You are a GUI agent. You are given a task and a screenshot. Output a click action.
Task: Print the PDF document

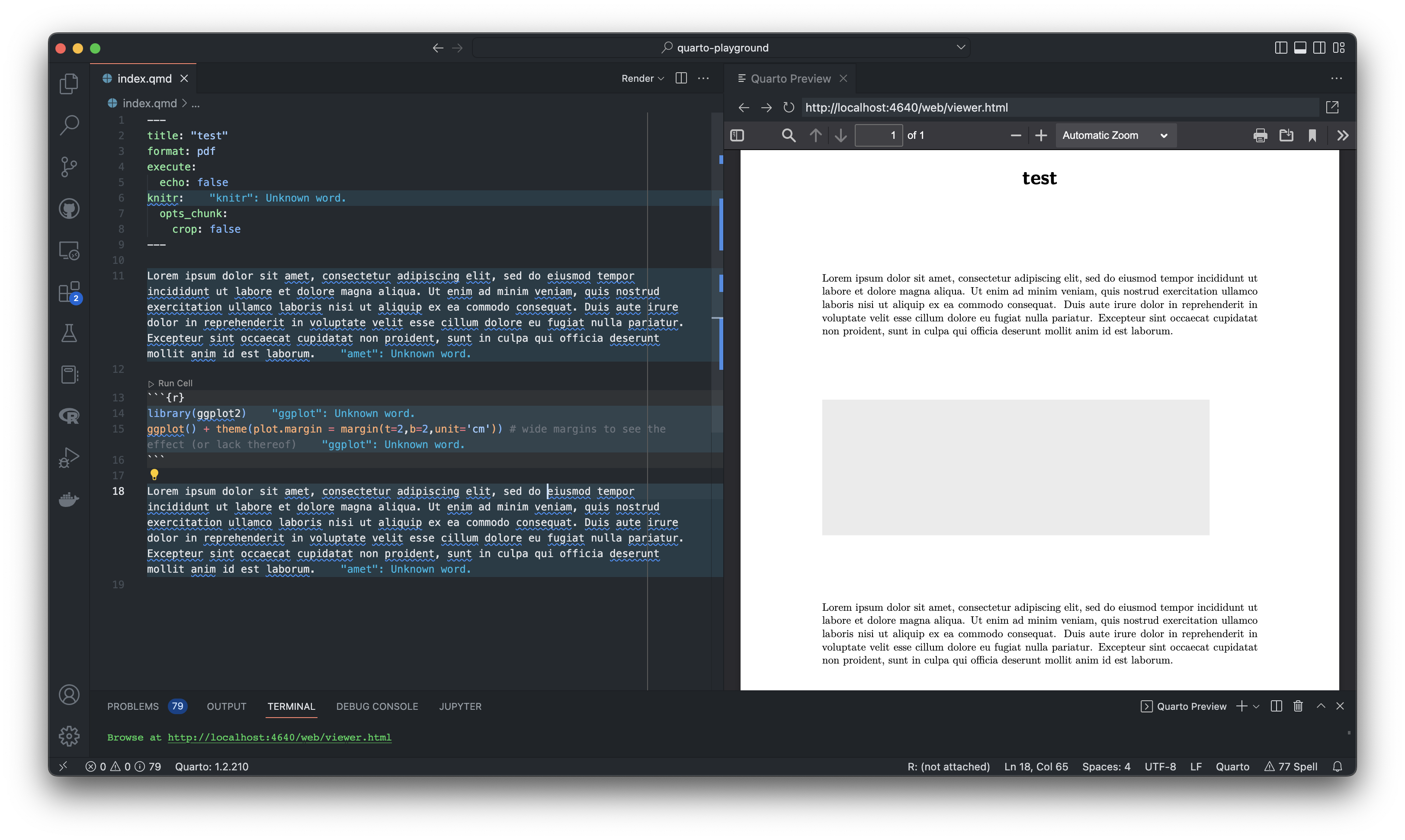pos(1260,135)
